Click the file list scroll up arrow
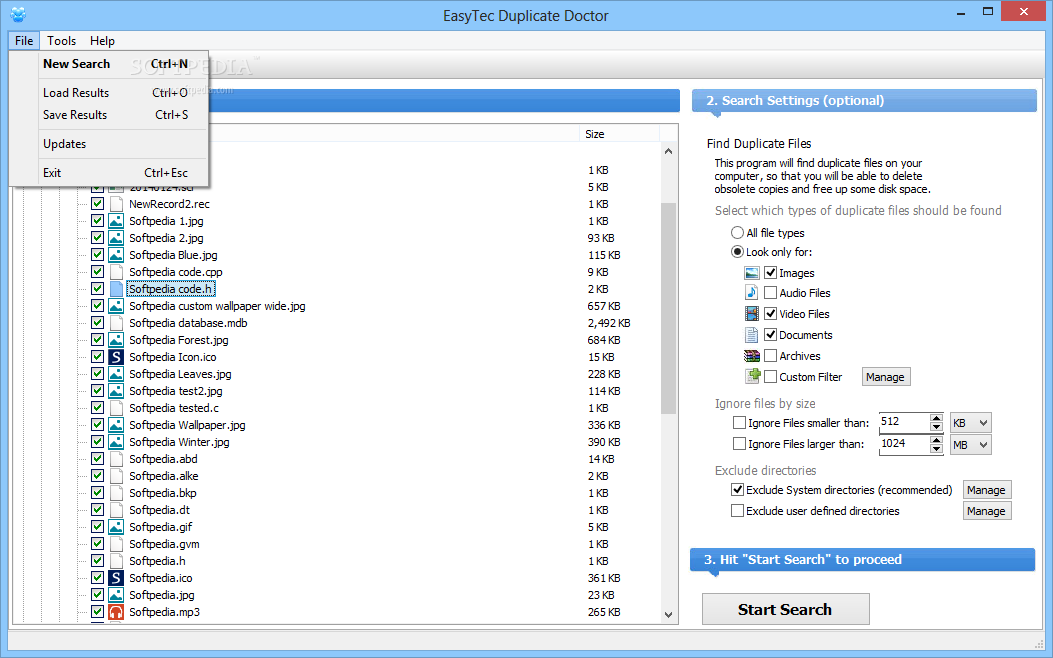Image resolution: width=1053 pixels, height=658 pixels. pos(668,151)
